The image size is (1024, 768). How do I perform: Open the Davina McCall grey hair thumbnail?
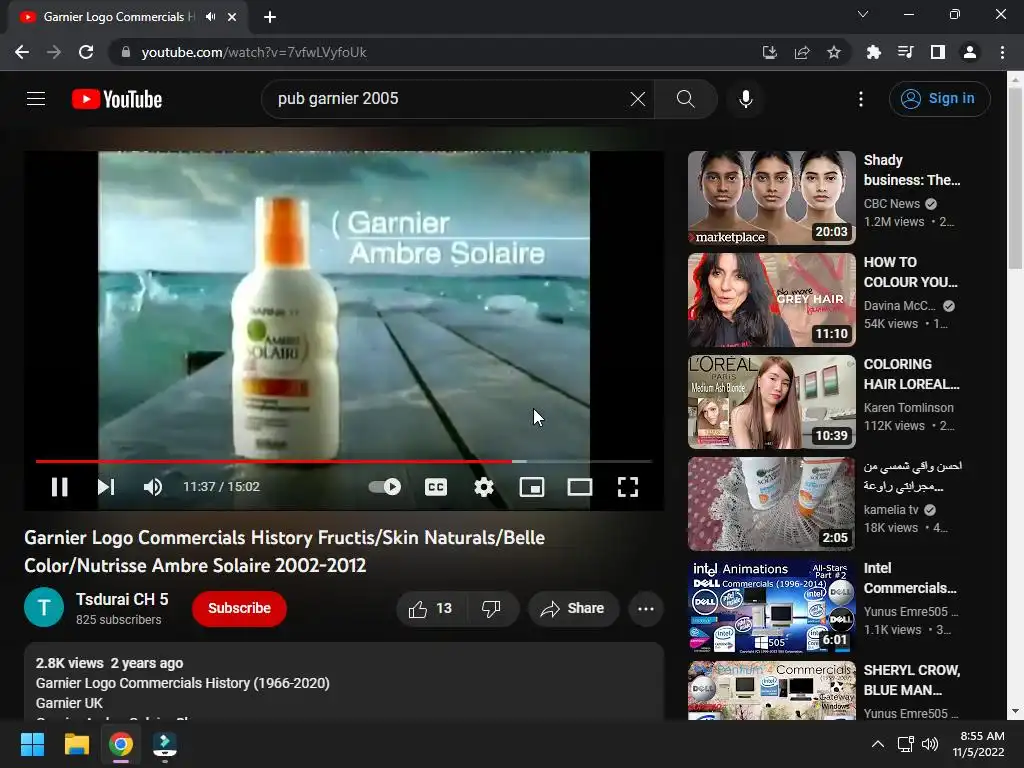click(771, 300)
